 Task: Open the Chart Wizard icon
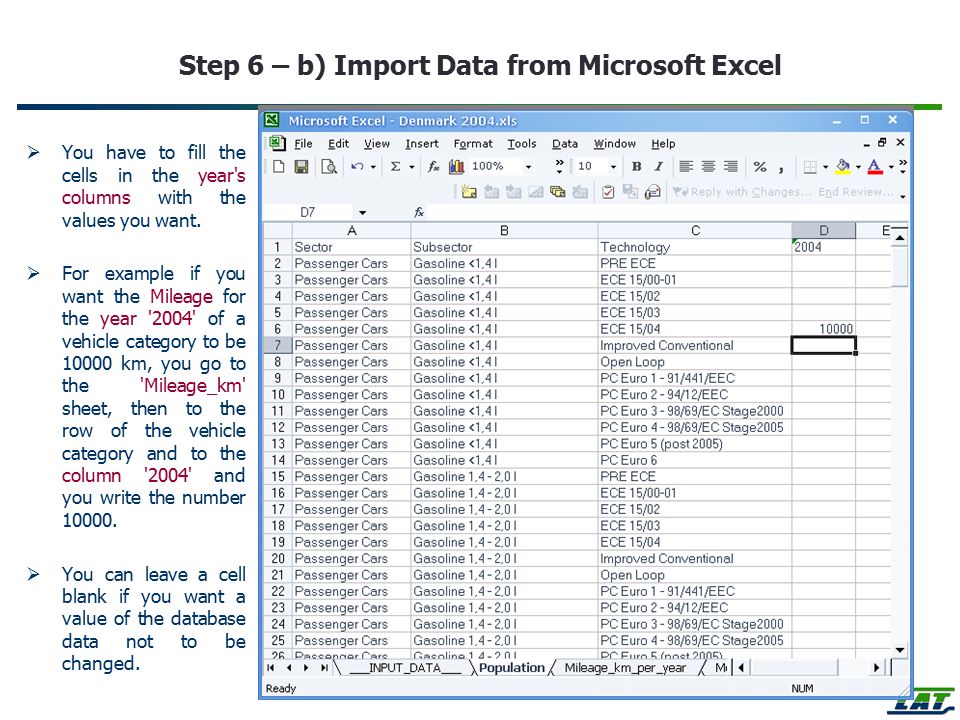tap(456, 167)
